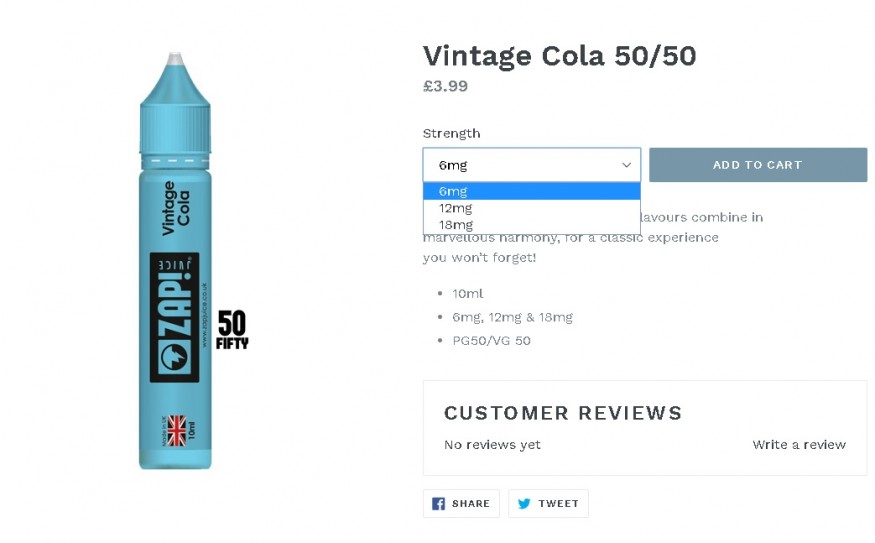Click the white nozzle tip of the bottle cap
This screenshot has width=875, height=543.
point(175,60)
